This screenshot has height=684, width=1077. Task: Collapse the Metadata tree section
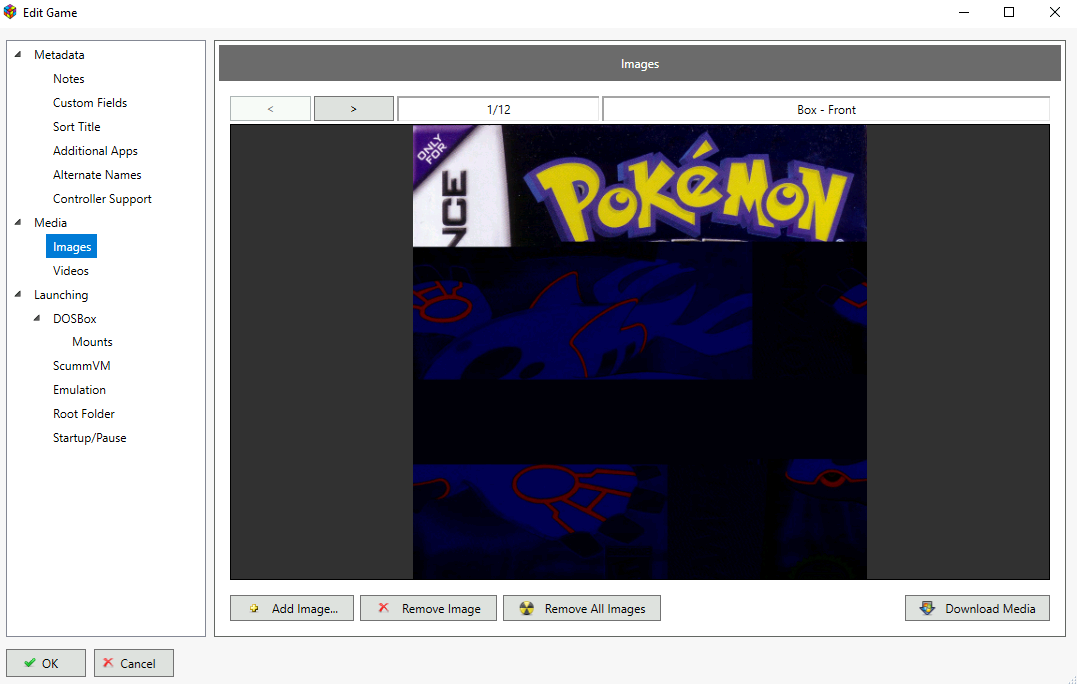pyautogui.click(x=18, y=54)
